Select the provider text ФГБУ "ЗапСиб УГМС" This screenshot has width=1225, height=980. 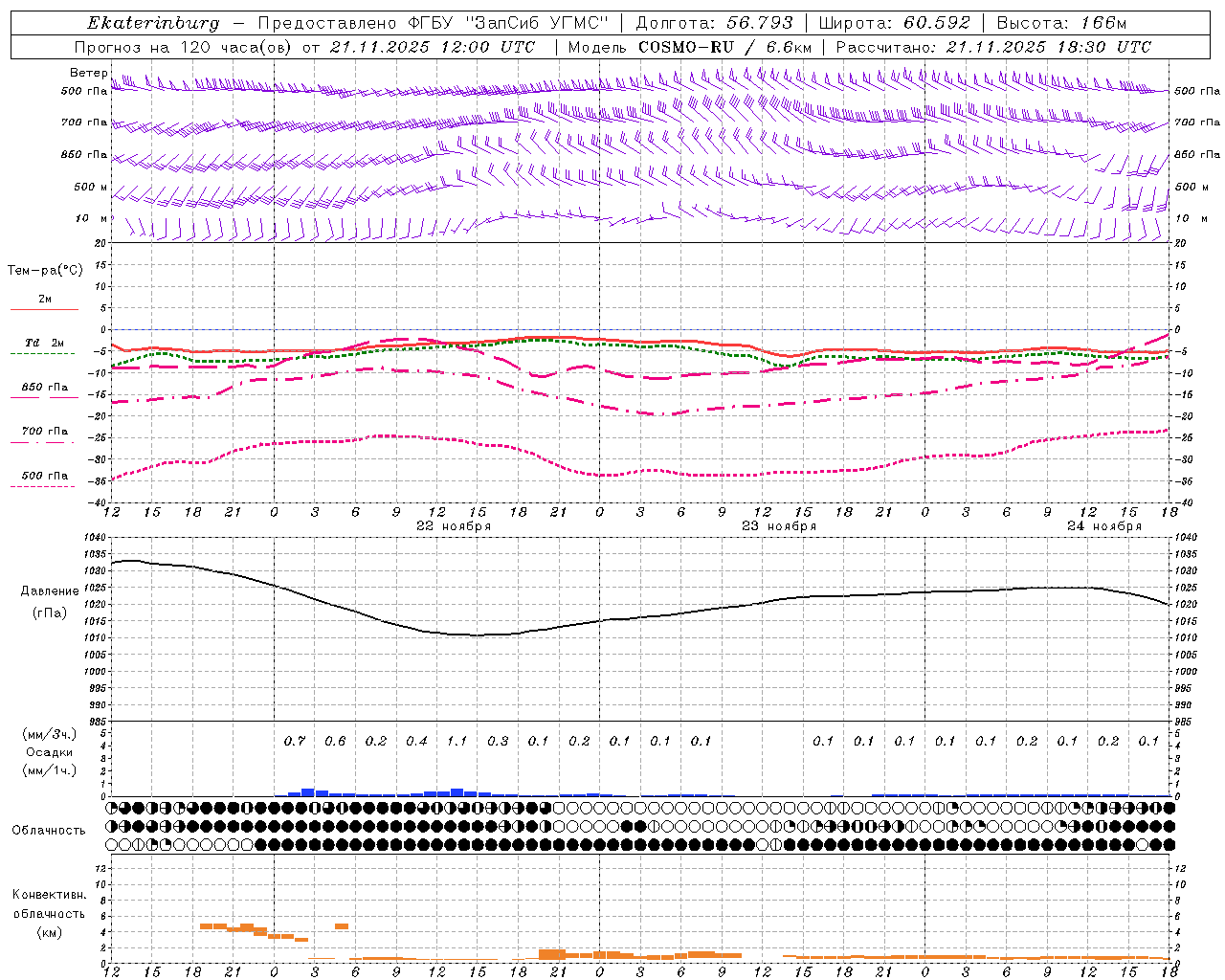pyautogui.click(x=510, y=23)
